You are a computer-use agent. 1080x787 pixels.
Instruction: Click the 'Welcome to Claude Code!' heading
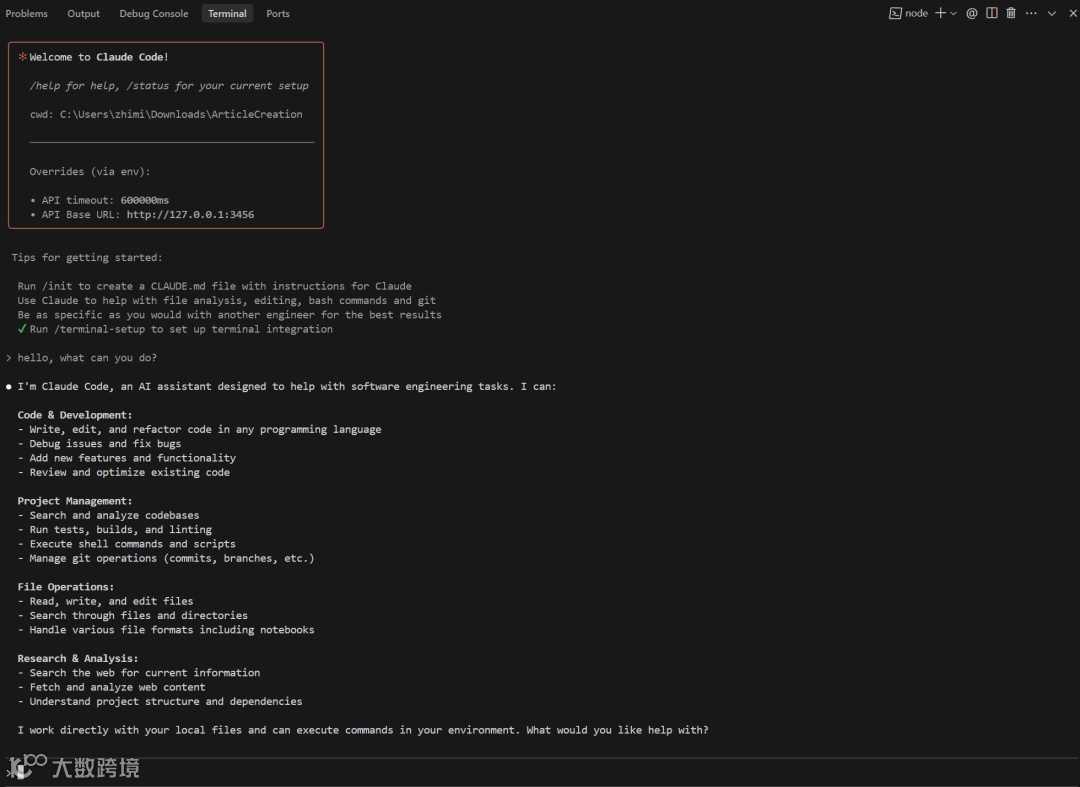coord(98,57)
